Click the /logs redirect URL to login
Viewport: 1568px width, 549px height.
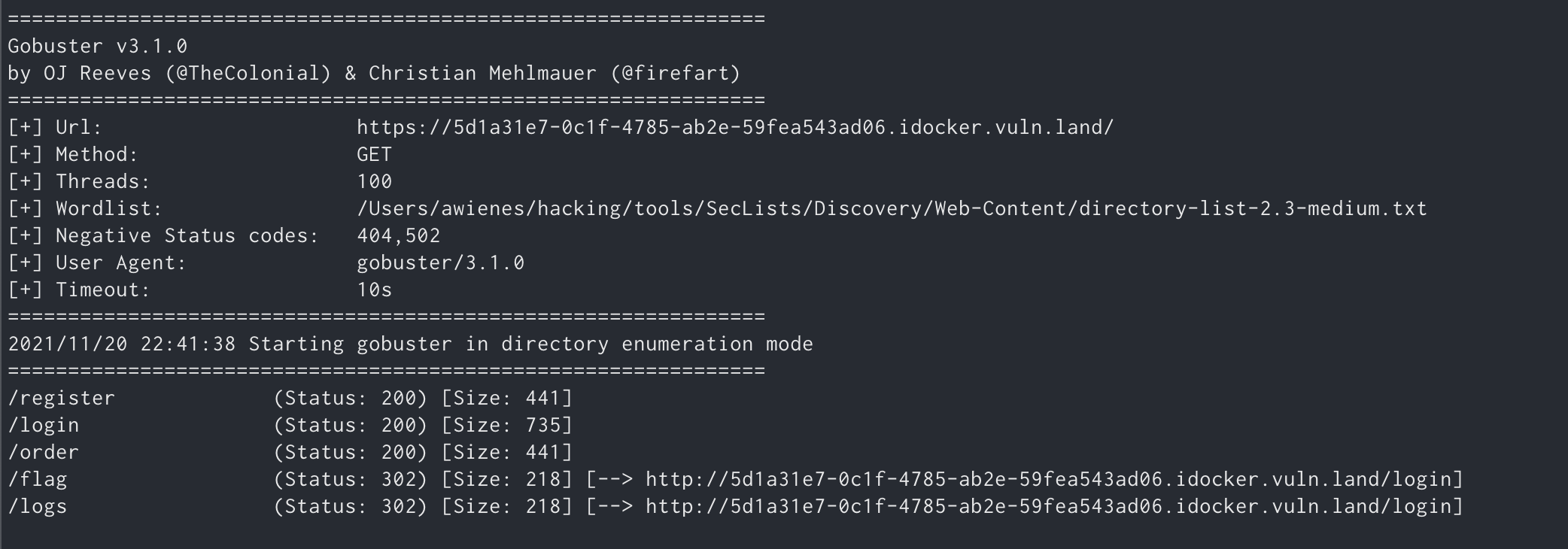(x=1053, y=506)
